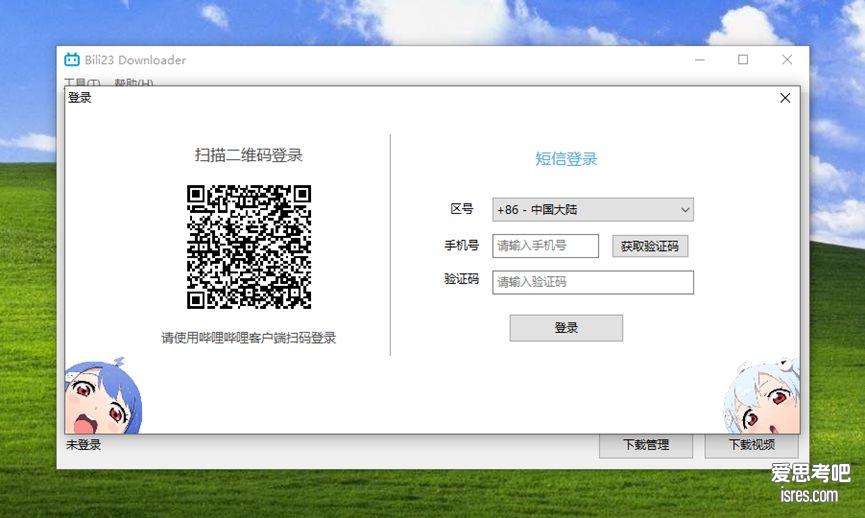Click the 手机号 field label

click(x=461, y=245)
